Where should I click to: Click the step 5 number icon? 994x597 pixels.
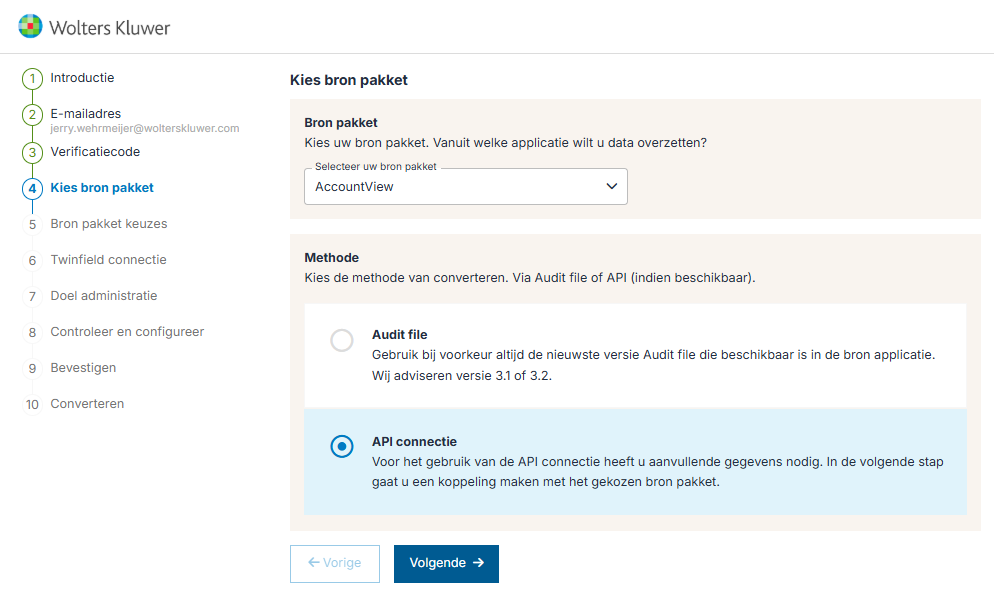pyautogui.click(x=32, y=225)
